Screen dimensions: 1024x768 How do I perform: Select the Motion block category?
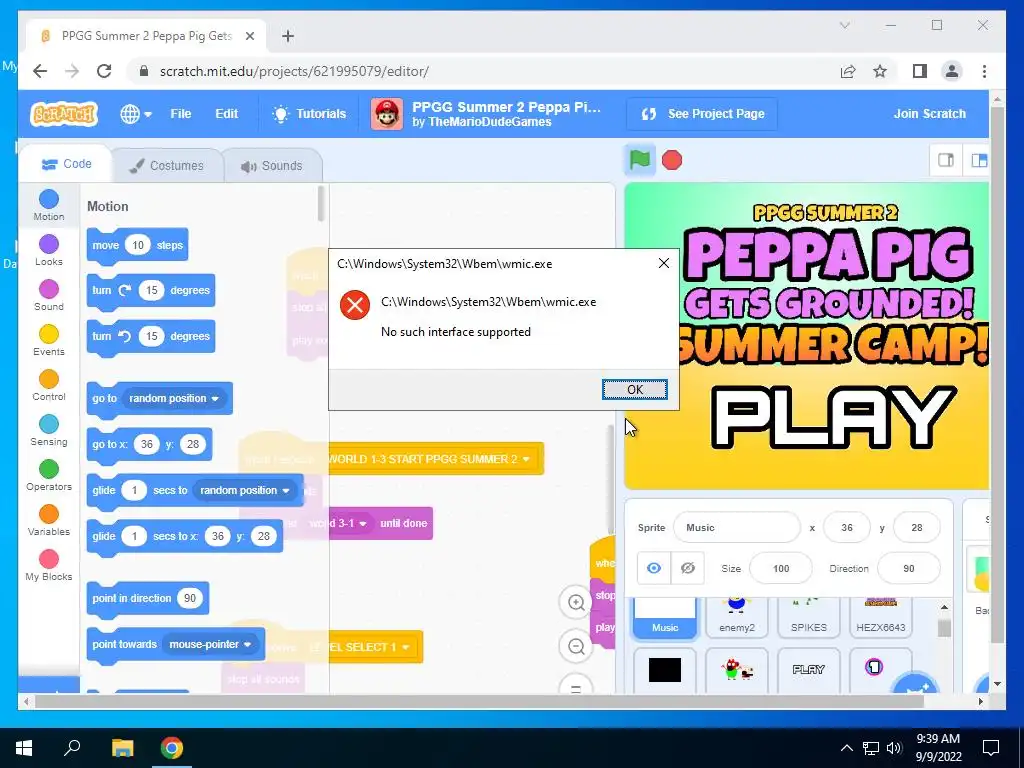[49, 205]
